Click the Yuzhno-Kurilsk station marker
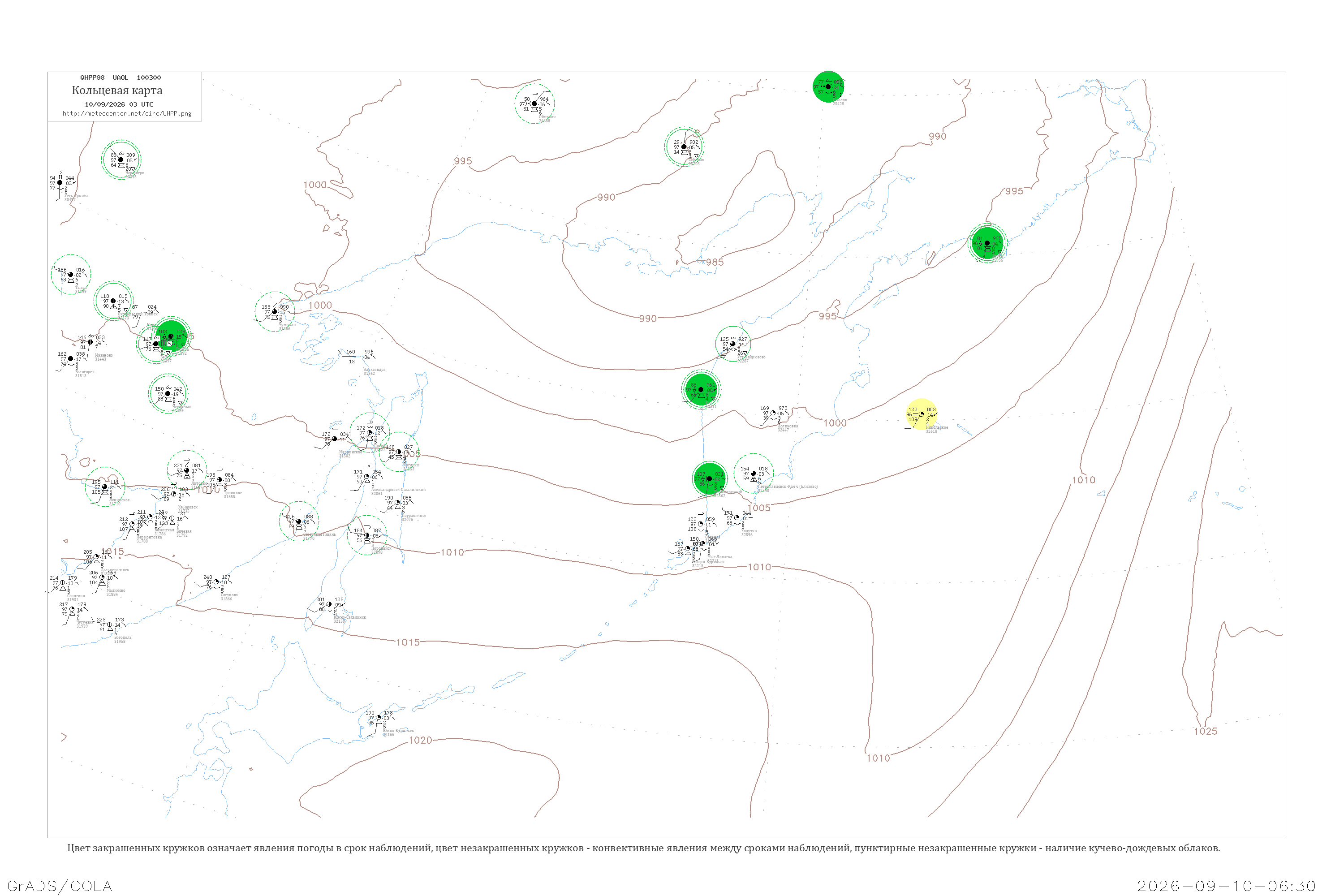1344x896 pixels. 378,718
